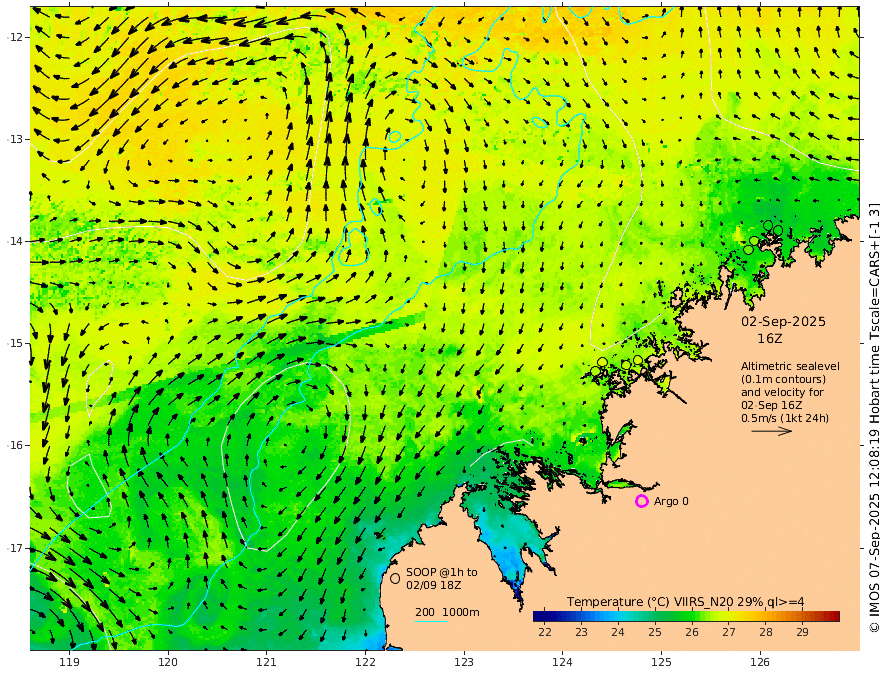The image size is (880, 680).
Task: Click the '16Z' time label
Action: (769, 338)
